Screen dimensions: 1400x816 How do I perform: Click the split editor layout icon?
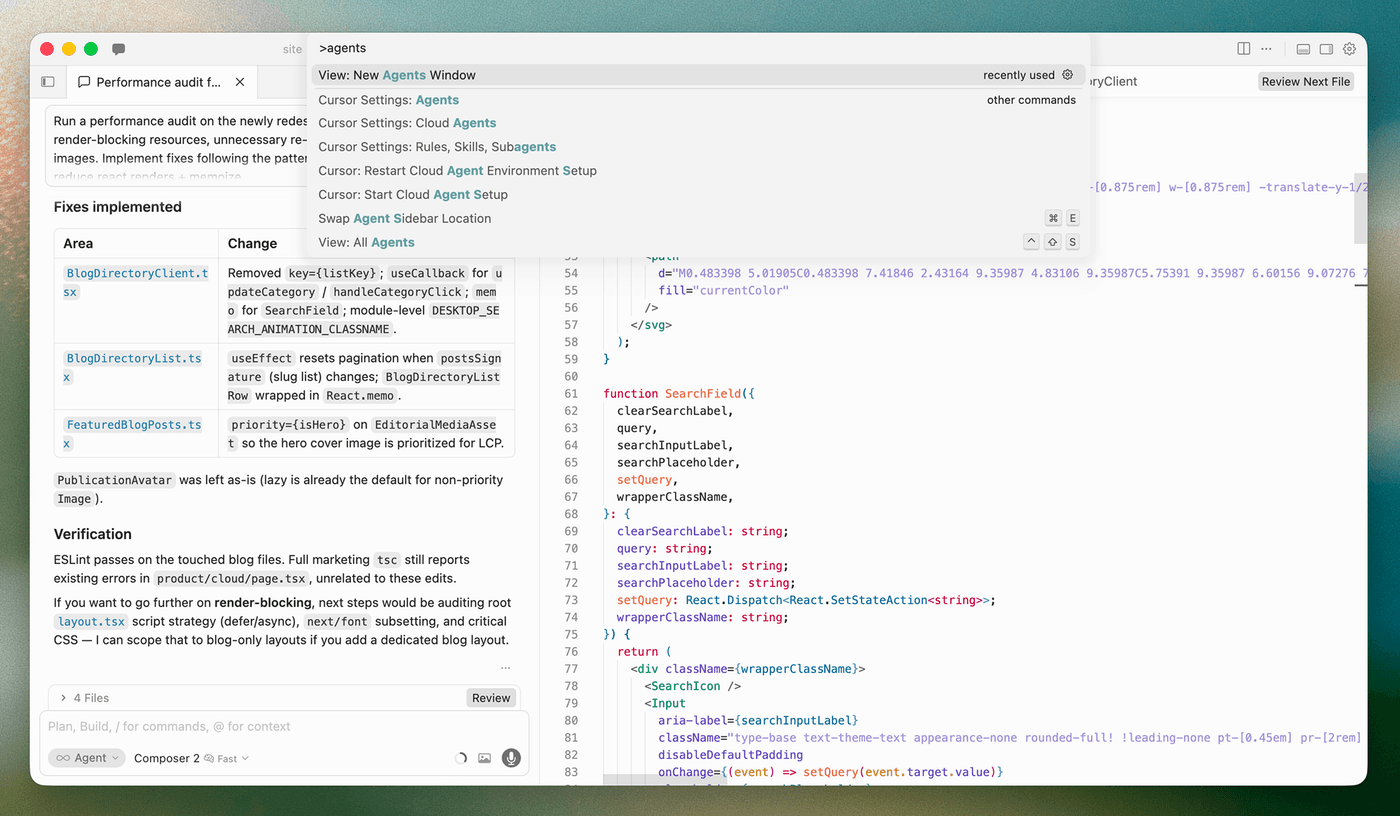(1244, 49)
